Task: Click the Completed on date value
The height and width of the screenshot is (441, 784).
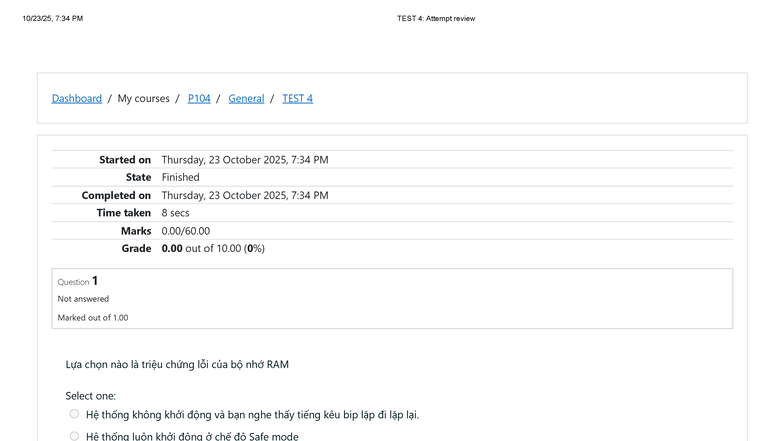Action: pos(245,195)
